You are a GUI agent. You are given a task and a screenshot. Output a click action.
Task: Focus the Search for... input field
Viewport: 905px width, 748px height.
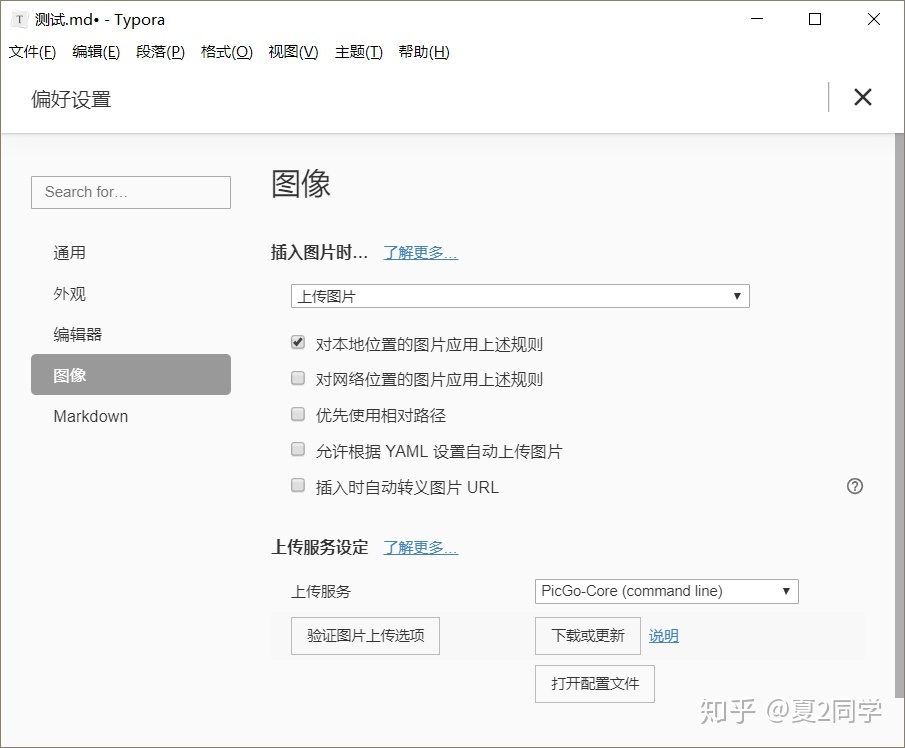(x=131, y=192)
